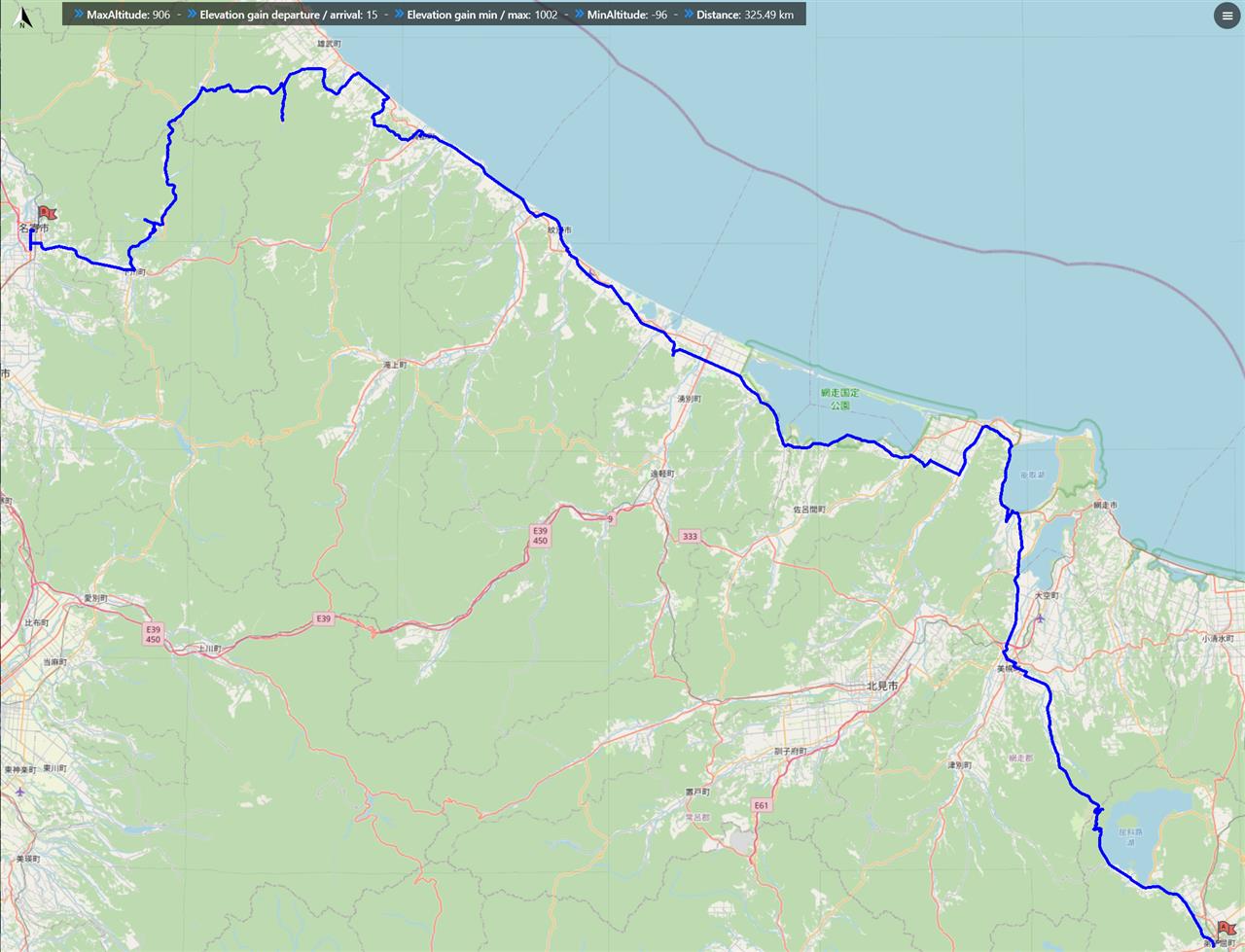Click the 遠軽町 town label
The width and height of the screenshot is (1245, 952).
tap(661, 474)
